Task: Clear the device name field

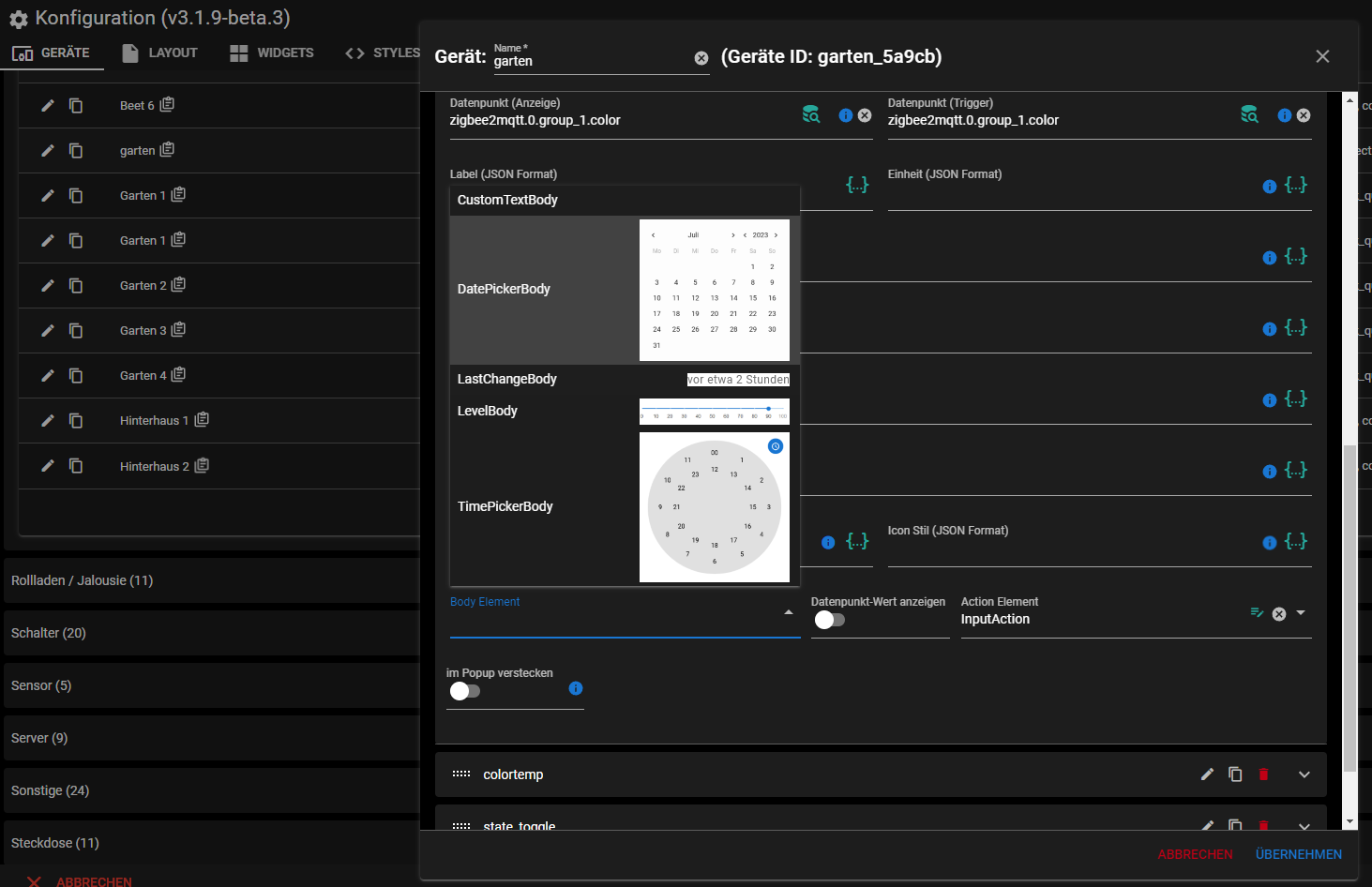Action: [701, 58]
